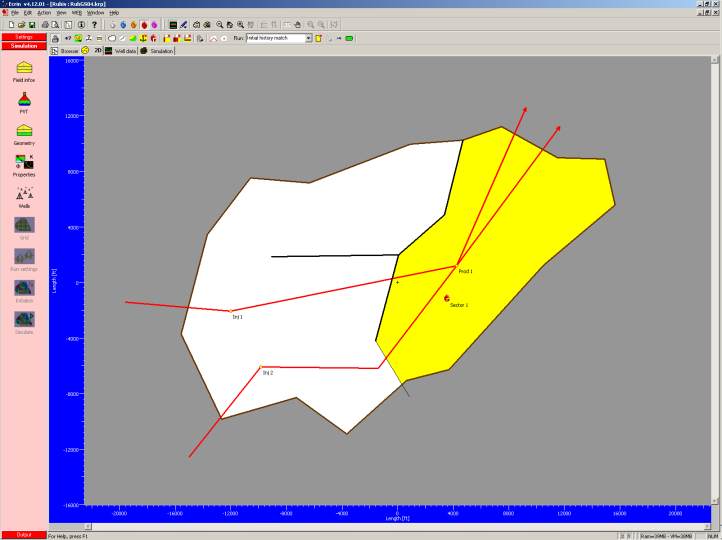Open the Run selection dropdown
This screenshot has width=722, height=540.
point(309,38)
